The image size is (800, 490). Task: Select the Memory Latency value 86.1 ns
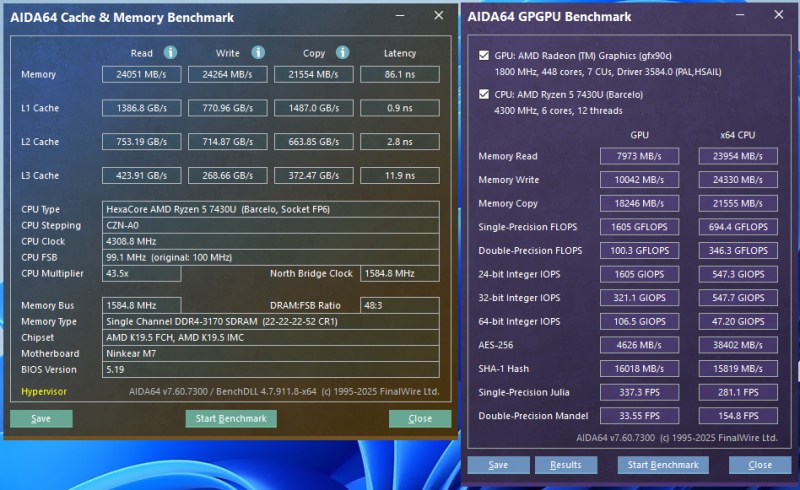point(400,75)
